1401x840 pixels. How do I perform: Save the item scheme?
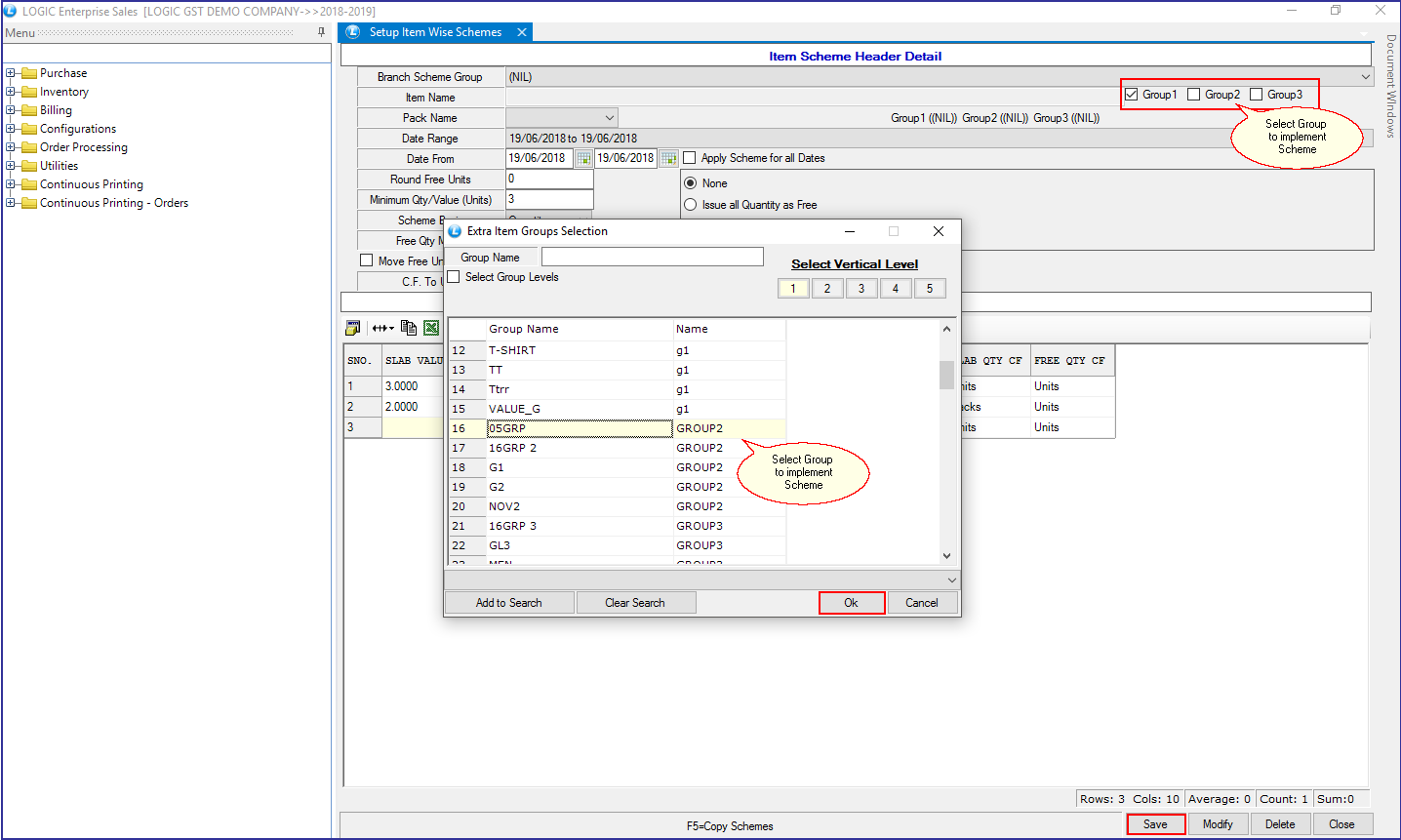pos(1156,824)
